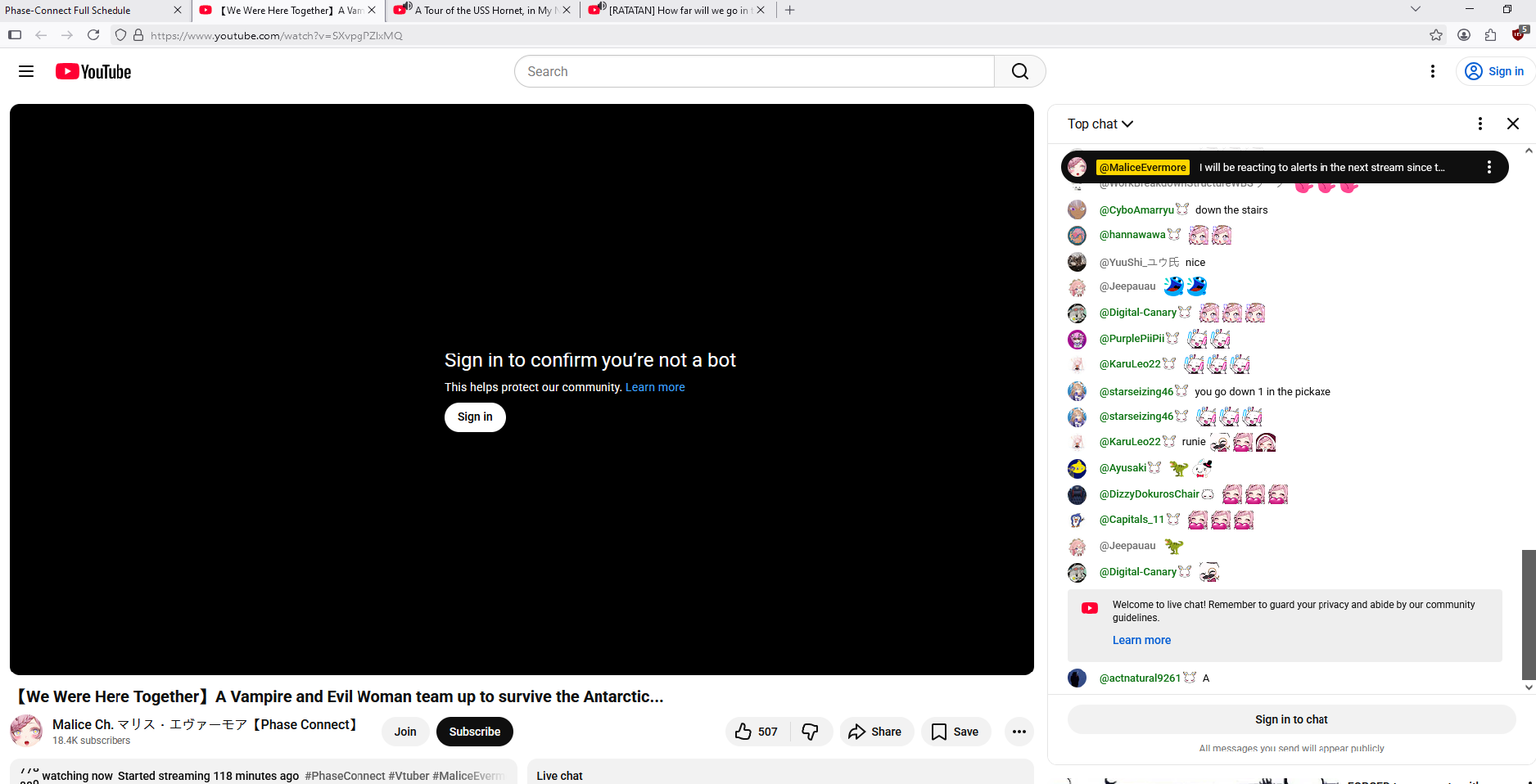Viewport: 1536px width, 784px height.
Task: Expand the Top chat mode dropdown
Action: 1100,124
